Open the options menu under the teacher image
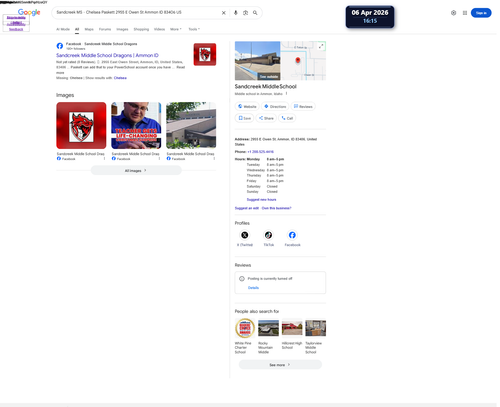Viewport: 500px width, 407px height. [x=159, y=159]
